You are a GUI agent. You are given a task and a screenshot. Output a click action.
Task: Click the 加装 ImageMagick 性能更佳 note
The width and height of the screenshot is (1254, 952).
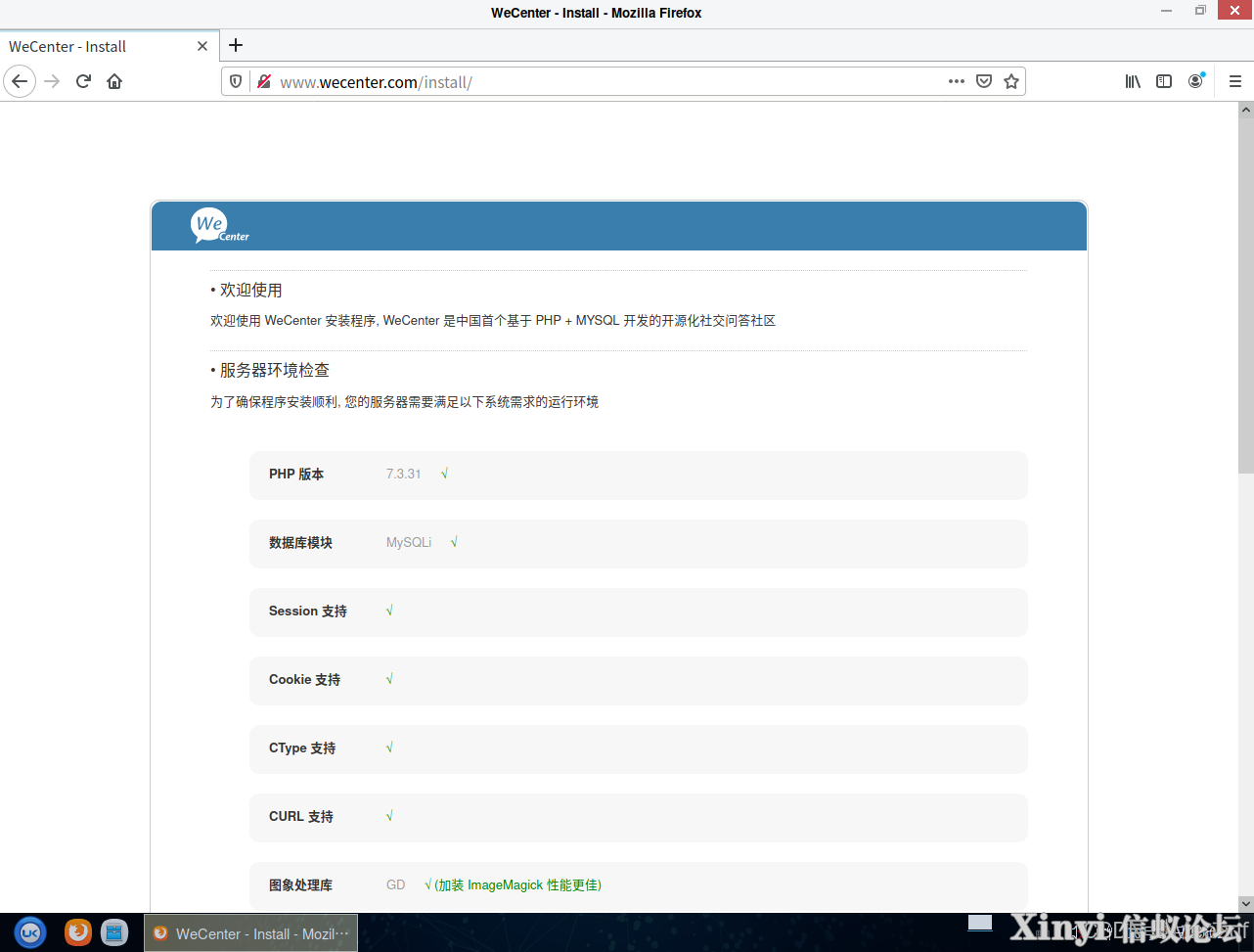click(x=517, y=884)
